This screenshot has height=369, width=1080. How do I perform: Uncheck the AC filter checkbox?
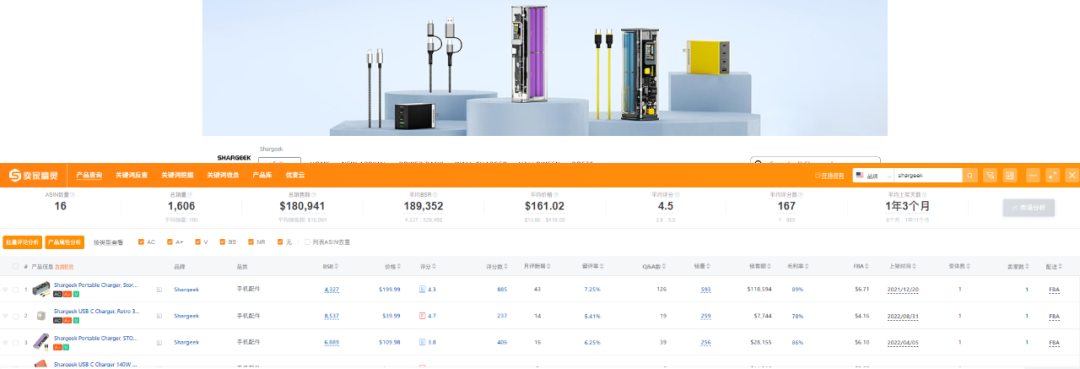pos(141,242)
